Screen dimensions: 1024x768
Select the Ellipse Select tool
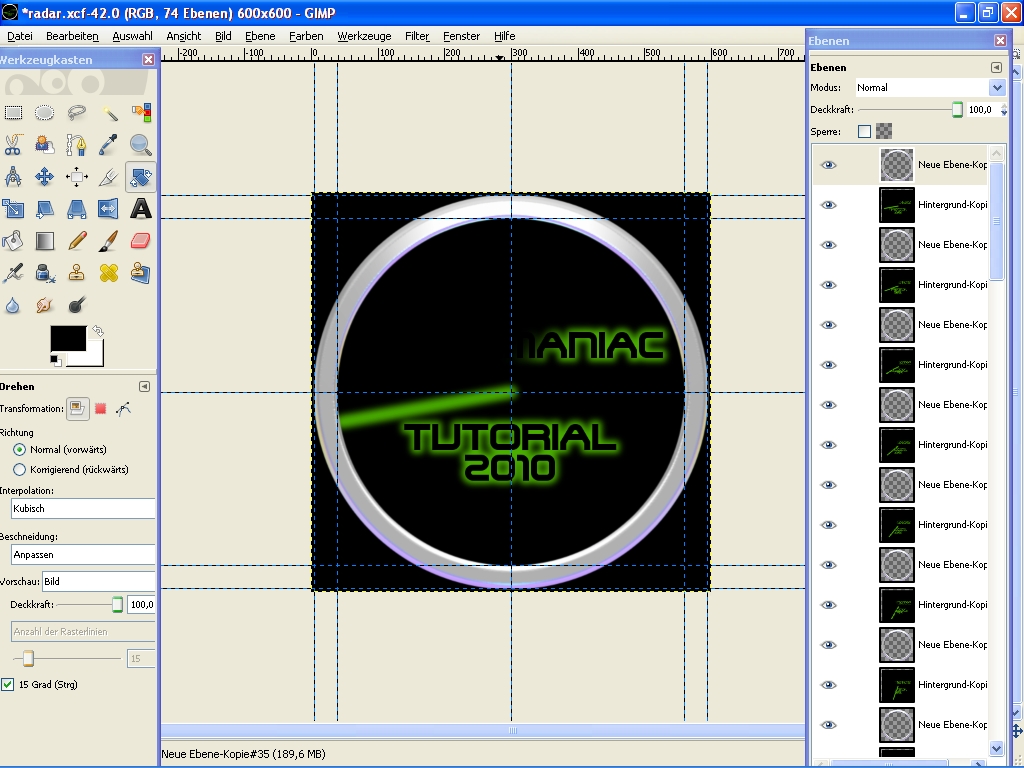click(44, 113)
